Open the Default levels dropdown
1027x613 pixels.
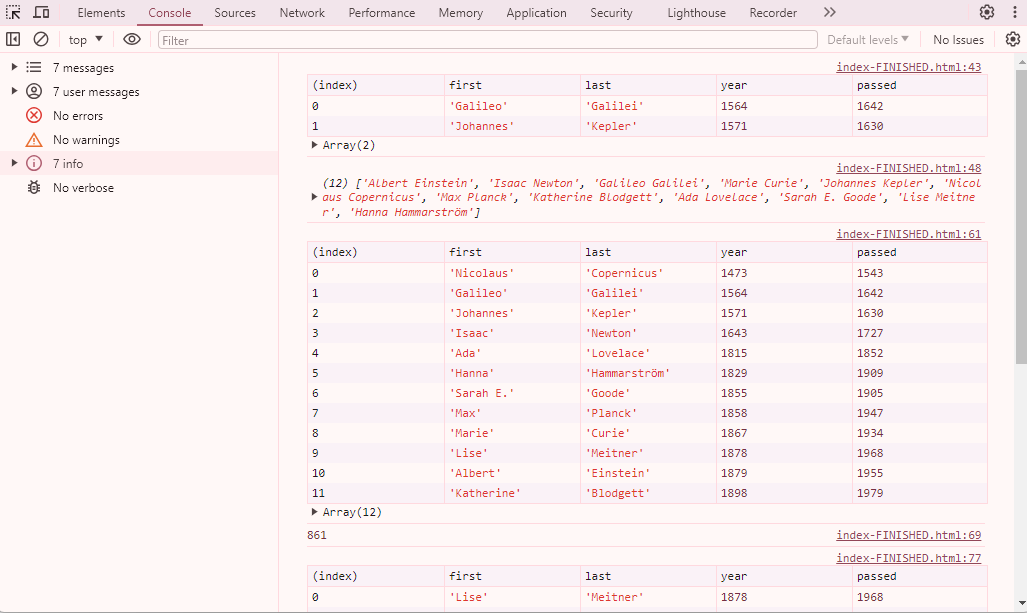pos(866,39)
